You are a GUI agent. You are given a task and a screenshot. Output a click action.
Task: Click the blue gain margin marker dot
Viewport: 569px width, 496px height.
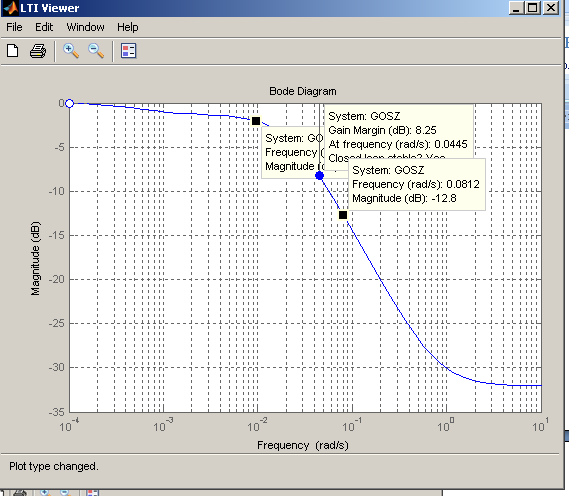point(319,176)
